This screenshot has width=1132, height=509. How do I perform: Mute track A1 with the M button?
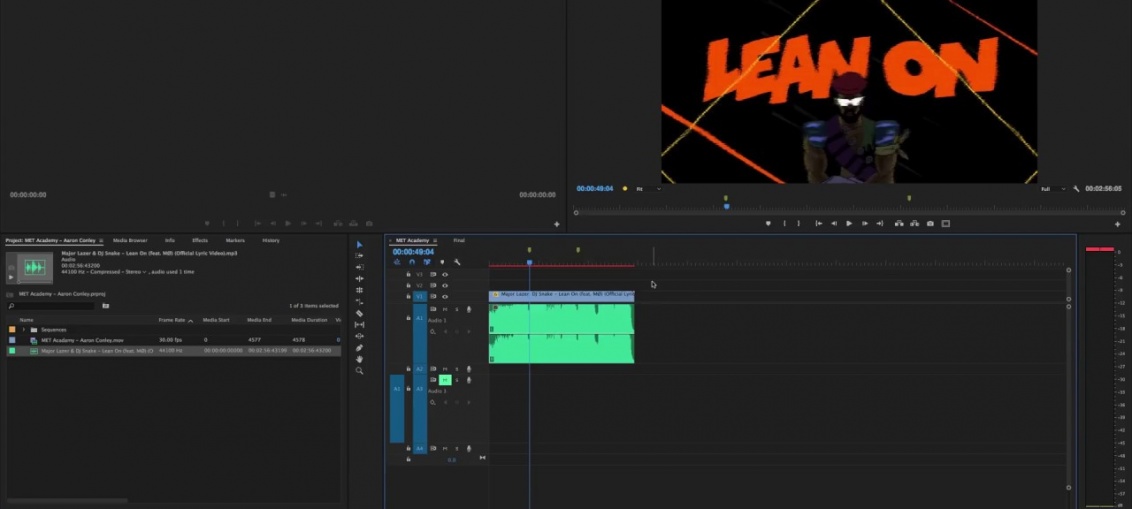[445, 309]
